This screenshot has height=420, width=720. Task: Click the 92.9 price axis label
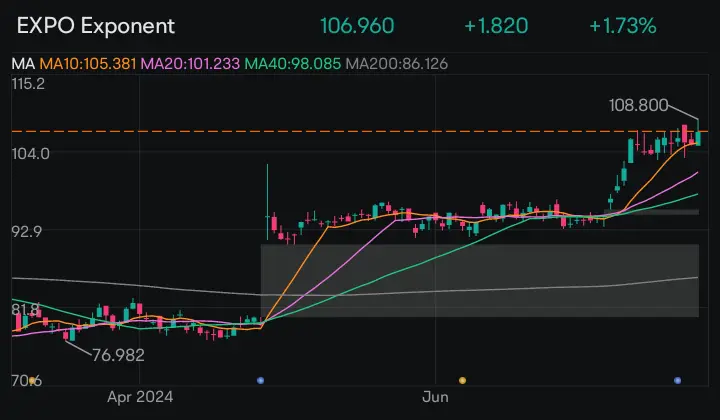(27, 231)
